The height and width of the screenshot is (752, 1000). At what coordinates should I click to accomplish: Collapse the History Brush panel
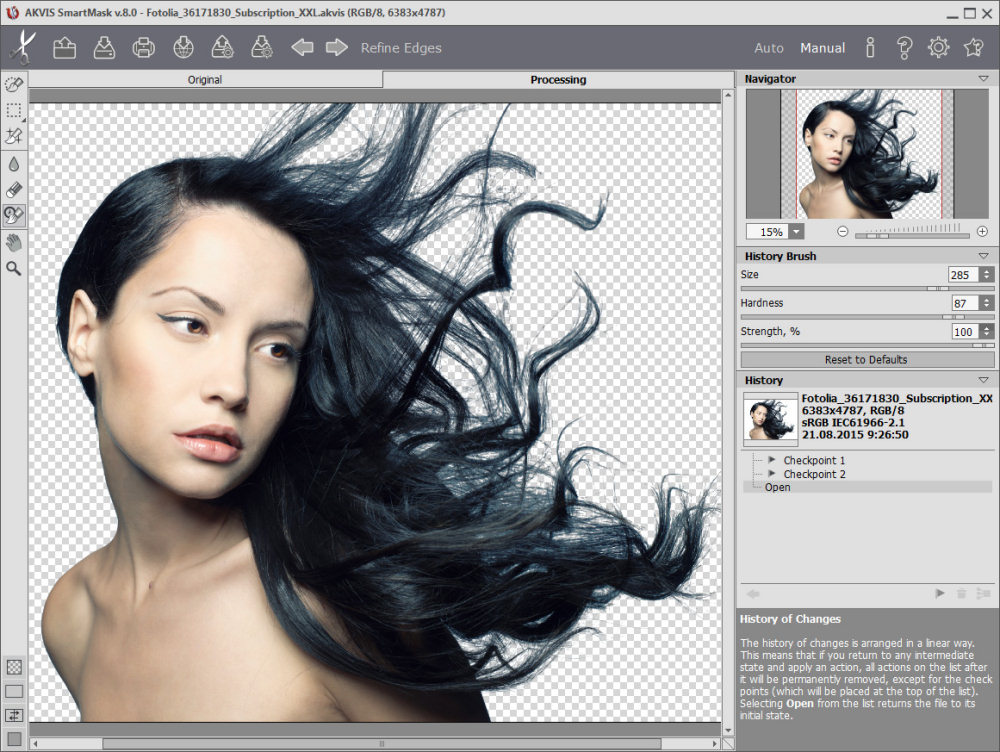click(x=983, y=256)
